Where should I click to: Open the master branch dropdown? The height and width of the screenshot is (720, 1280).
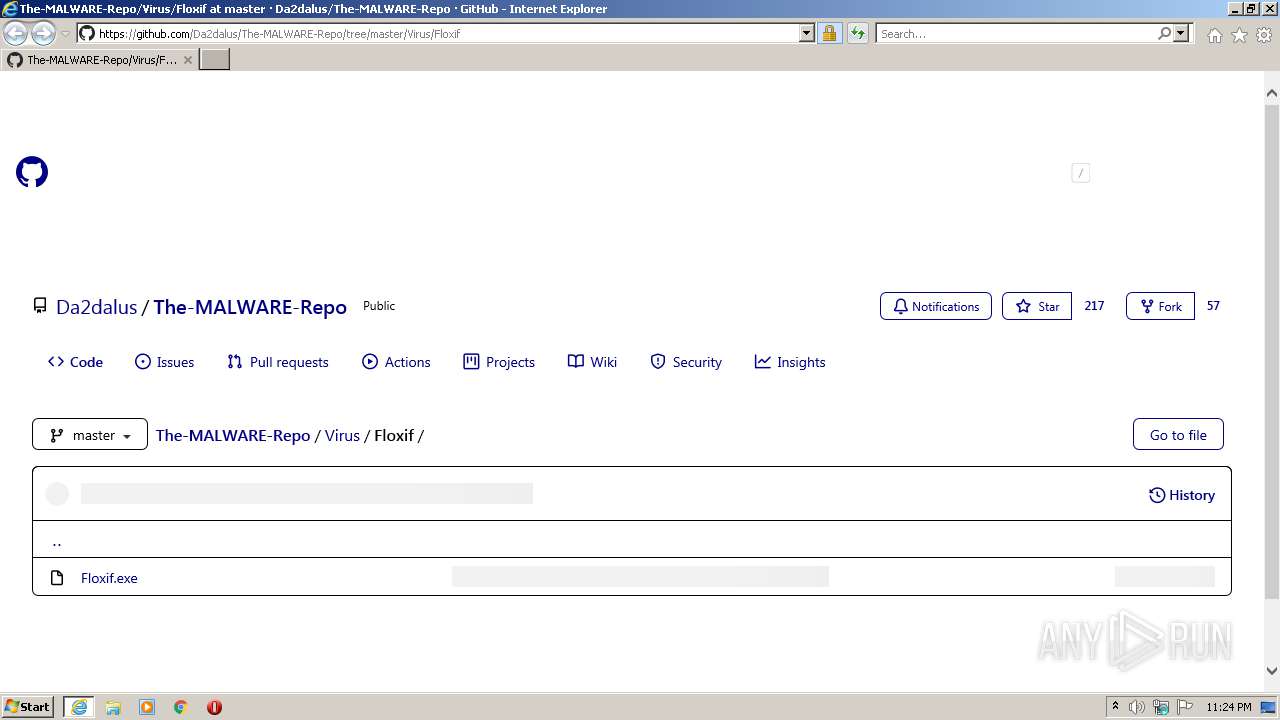[90, 435]
